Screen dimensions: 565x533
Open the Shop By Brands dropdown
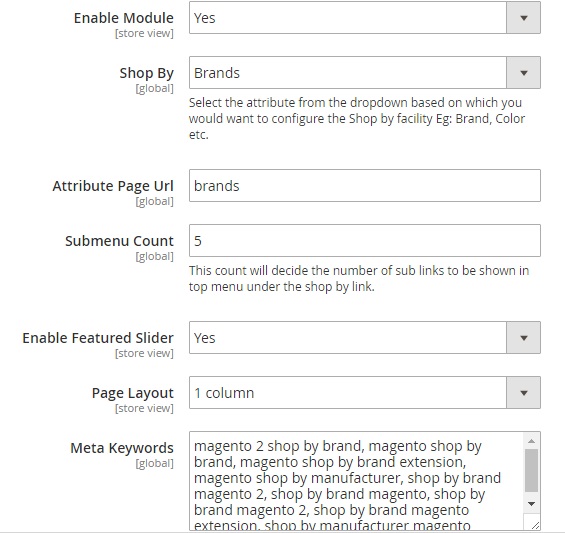[365, 72]
